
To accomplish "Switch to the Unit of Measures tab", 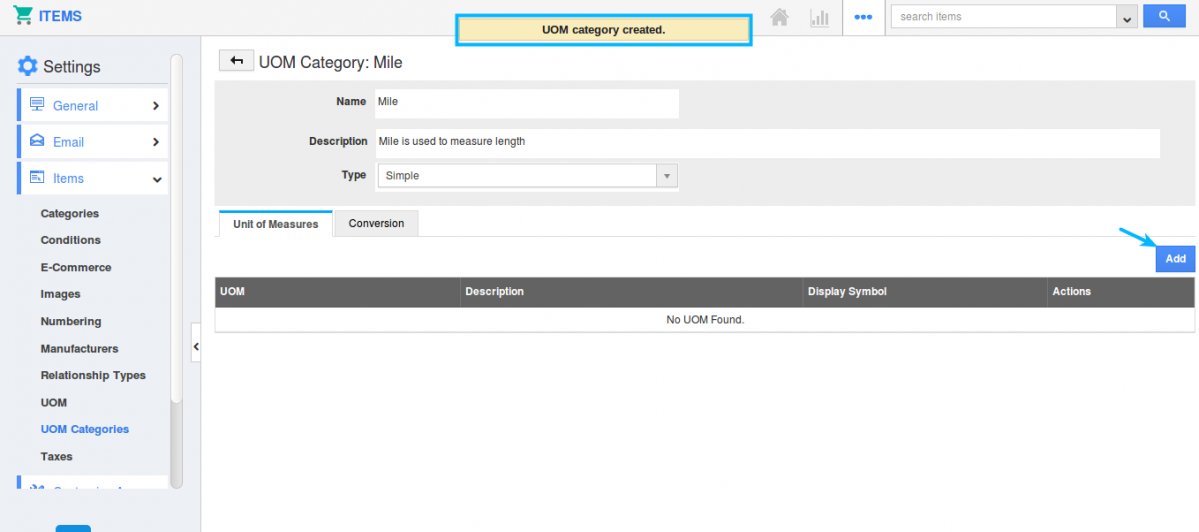I will pyautogui.click(x=275, y=224).
